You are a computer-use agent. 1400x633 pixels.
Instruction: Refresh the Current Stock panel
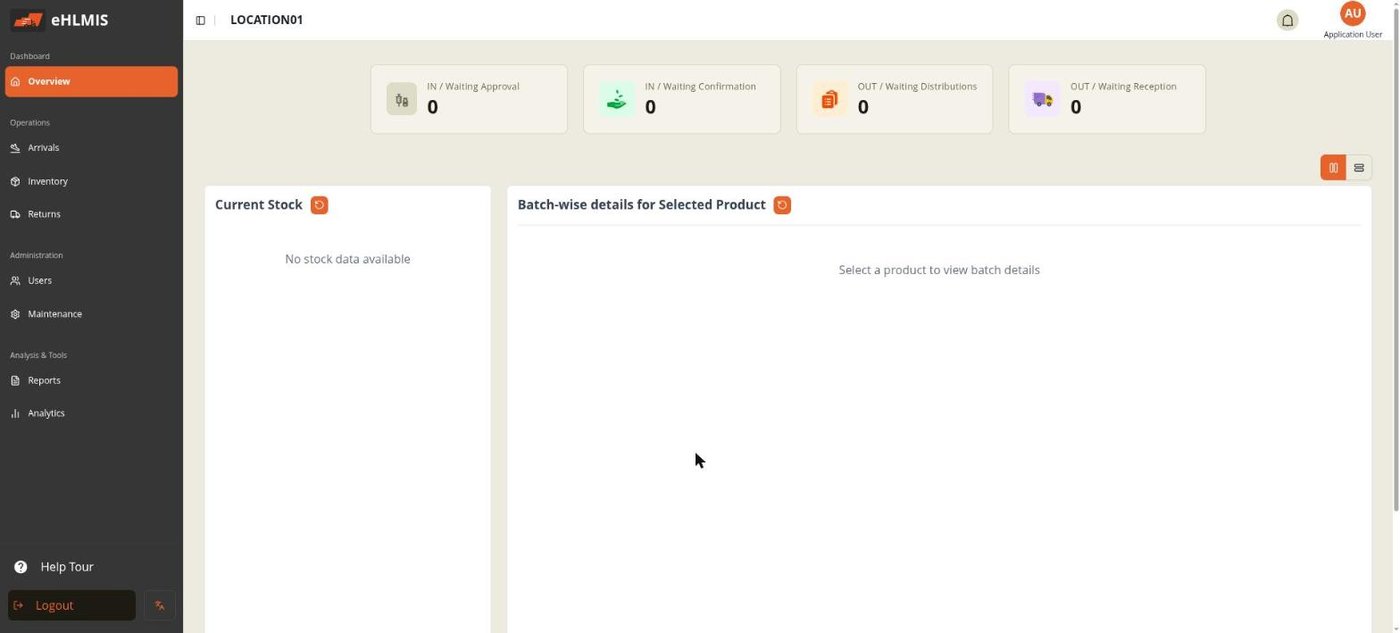(319, 205)
